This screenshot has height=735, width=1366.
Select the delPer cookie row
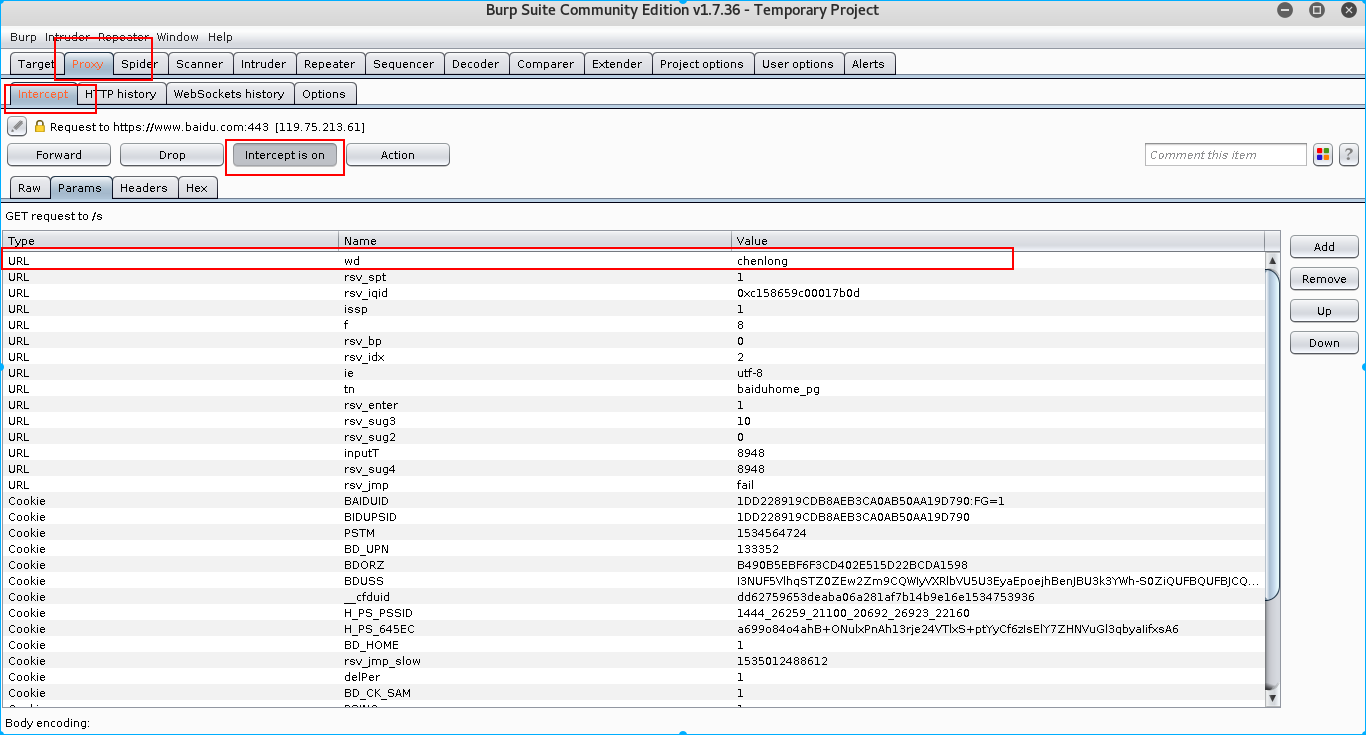634,677
